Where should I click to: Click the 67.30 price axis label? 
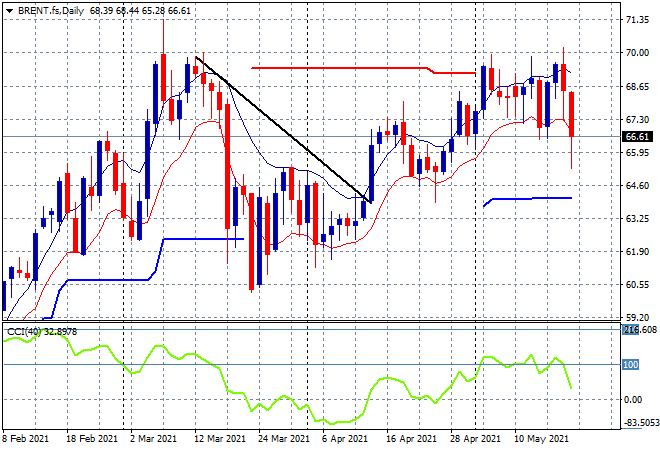(637, 120)
